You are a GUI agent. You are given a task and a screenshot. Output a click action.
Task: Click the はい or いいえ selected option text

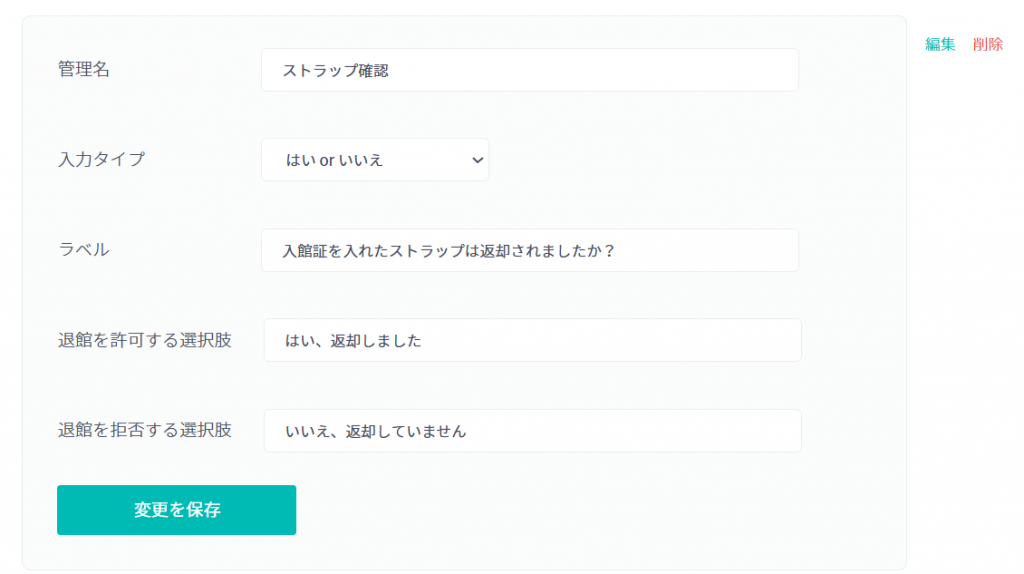point(334,161)
